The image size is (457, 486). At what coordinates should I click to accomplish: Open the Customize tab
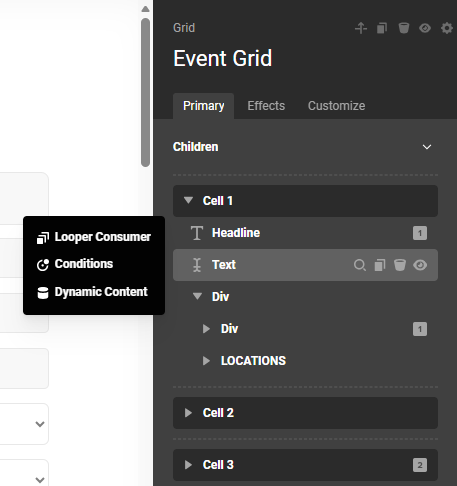[x=336, y=106]
